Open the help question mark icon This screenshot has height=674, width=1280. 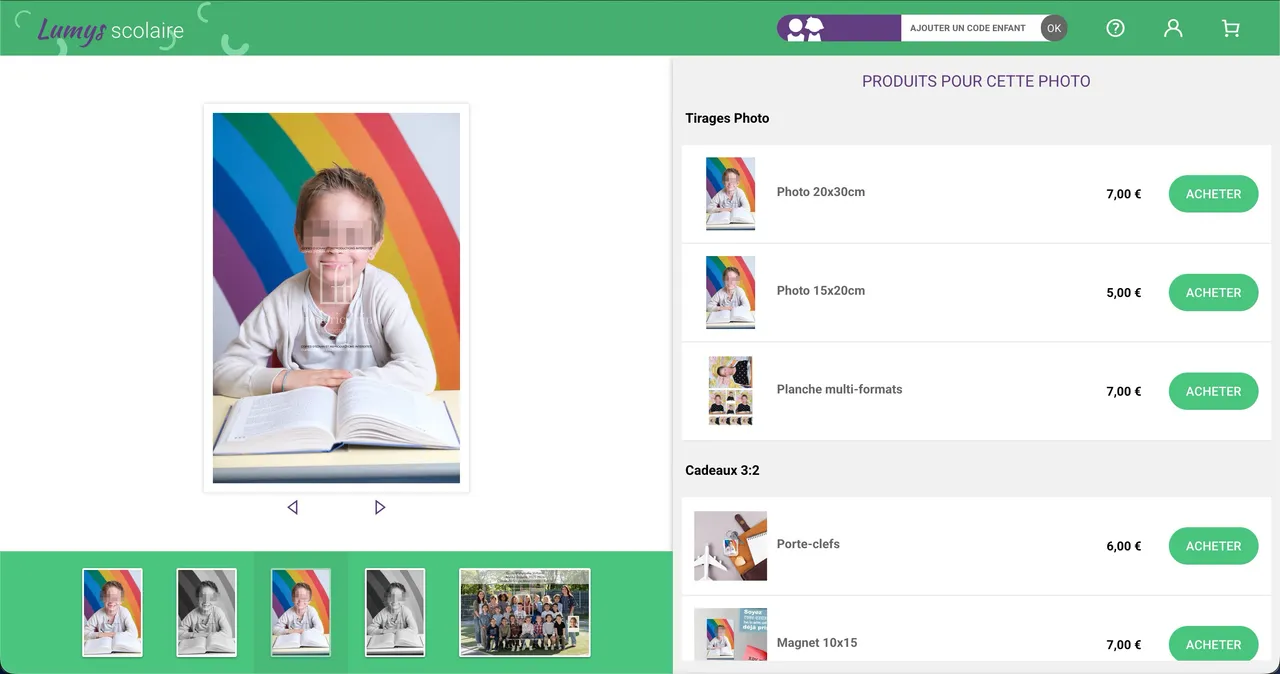(1115, 28)
